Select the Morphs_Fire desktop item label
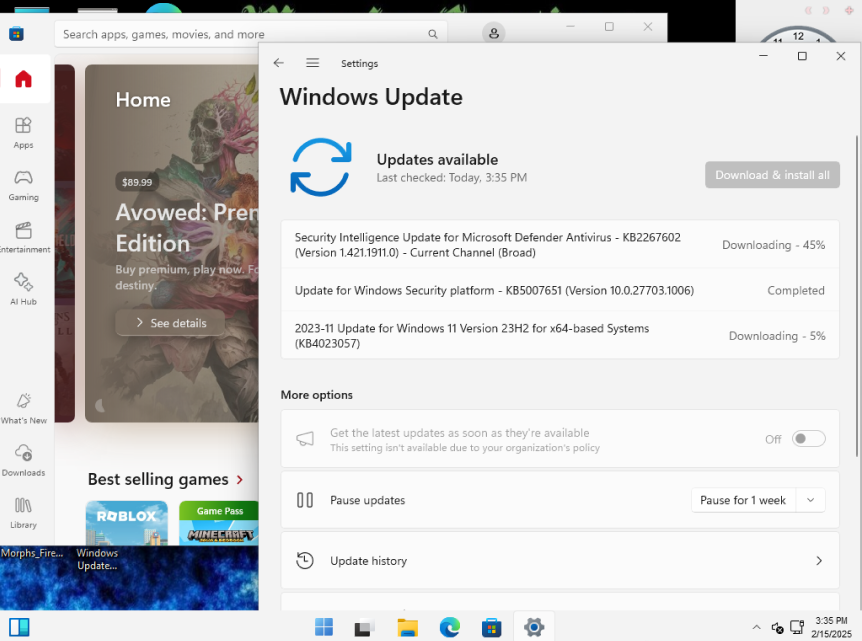 pos(32,553)
